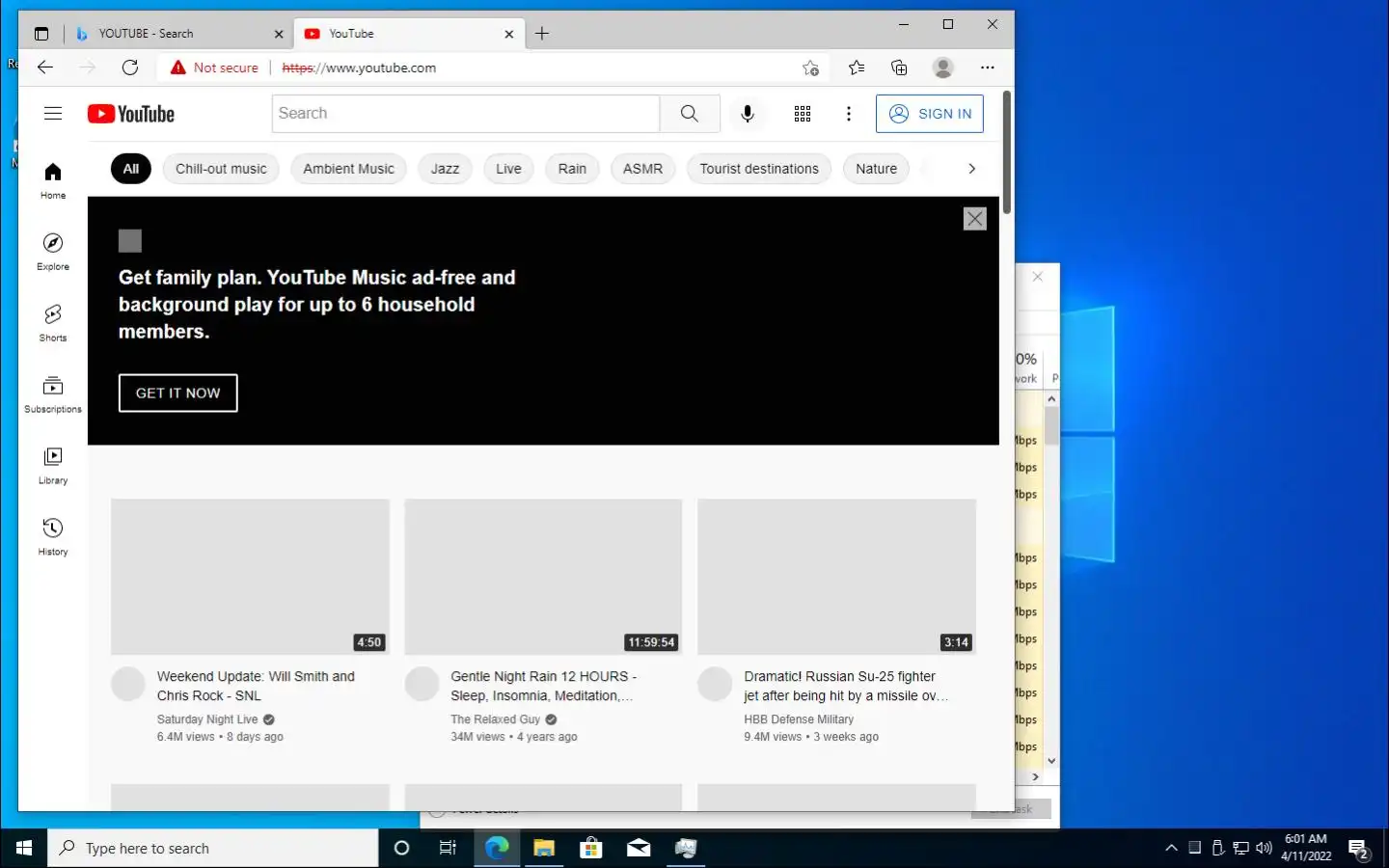Open Gentle Night Rain 12 HOURS title
The width and height of the screenshot is (1389, 868).
(x=543, y=686)
